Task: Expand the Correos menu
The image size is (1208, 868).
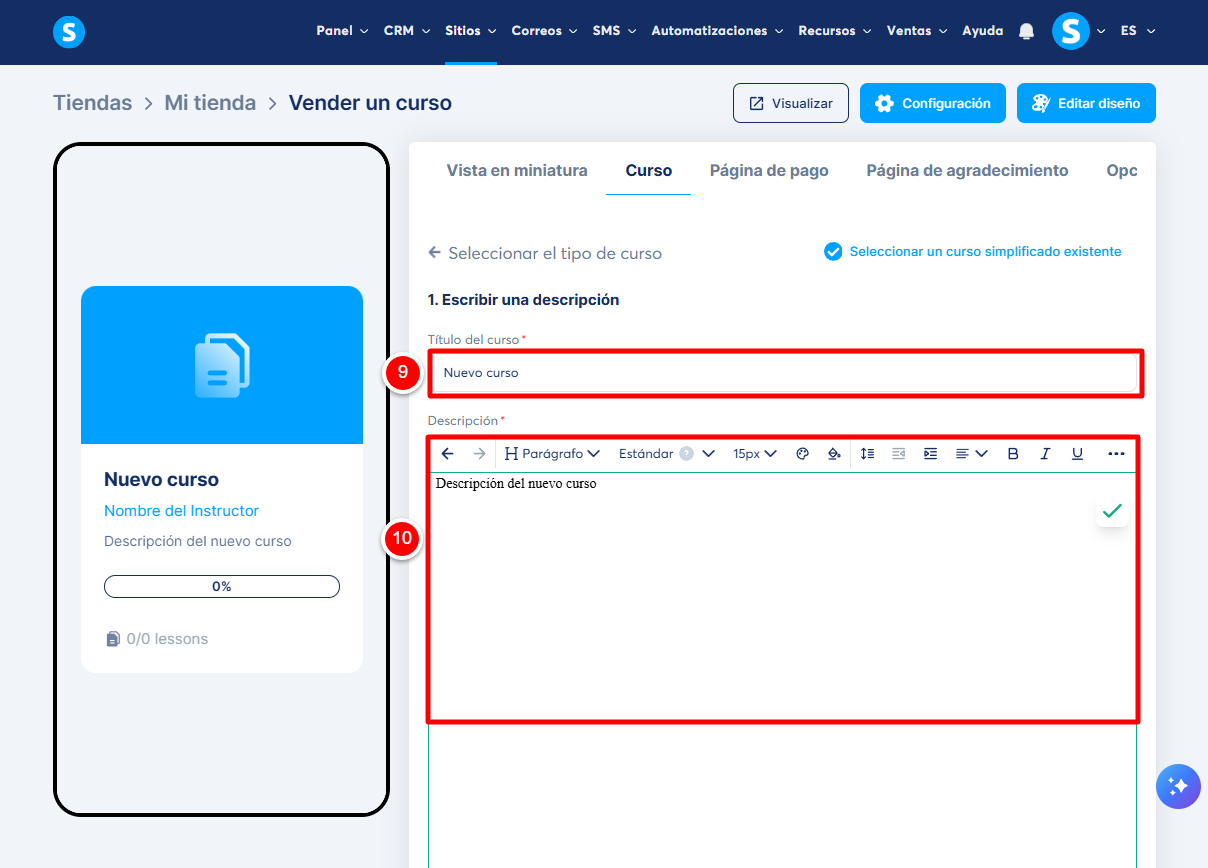Action: tap(545, 31)
